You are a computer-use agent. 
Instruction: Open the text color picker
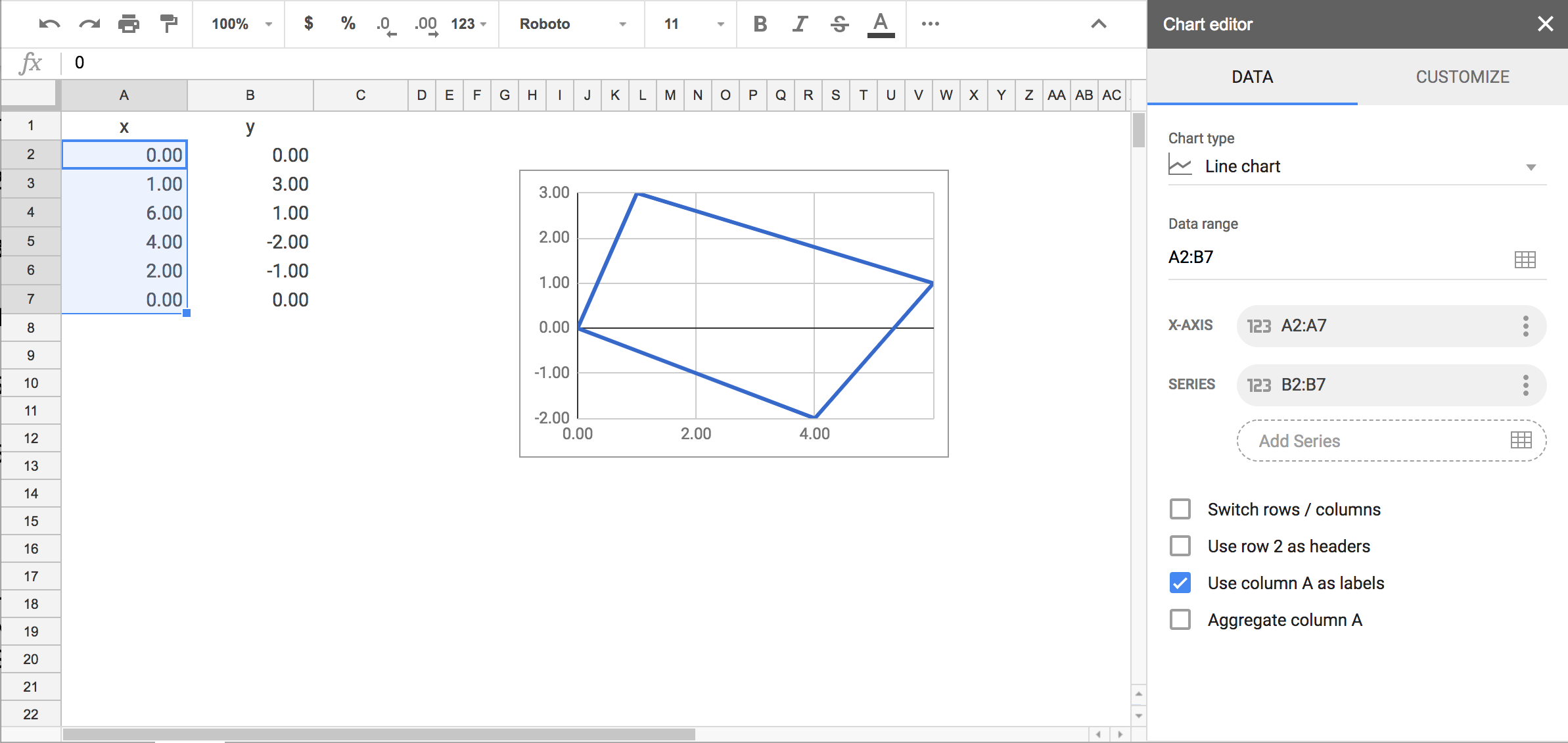pyautogui.click(x=881, y=25)
